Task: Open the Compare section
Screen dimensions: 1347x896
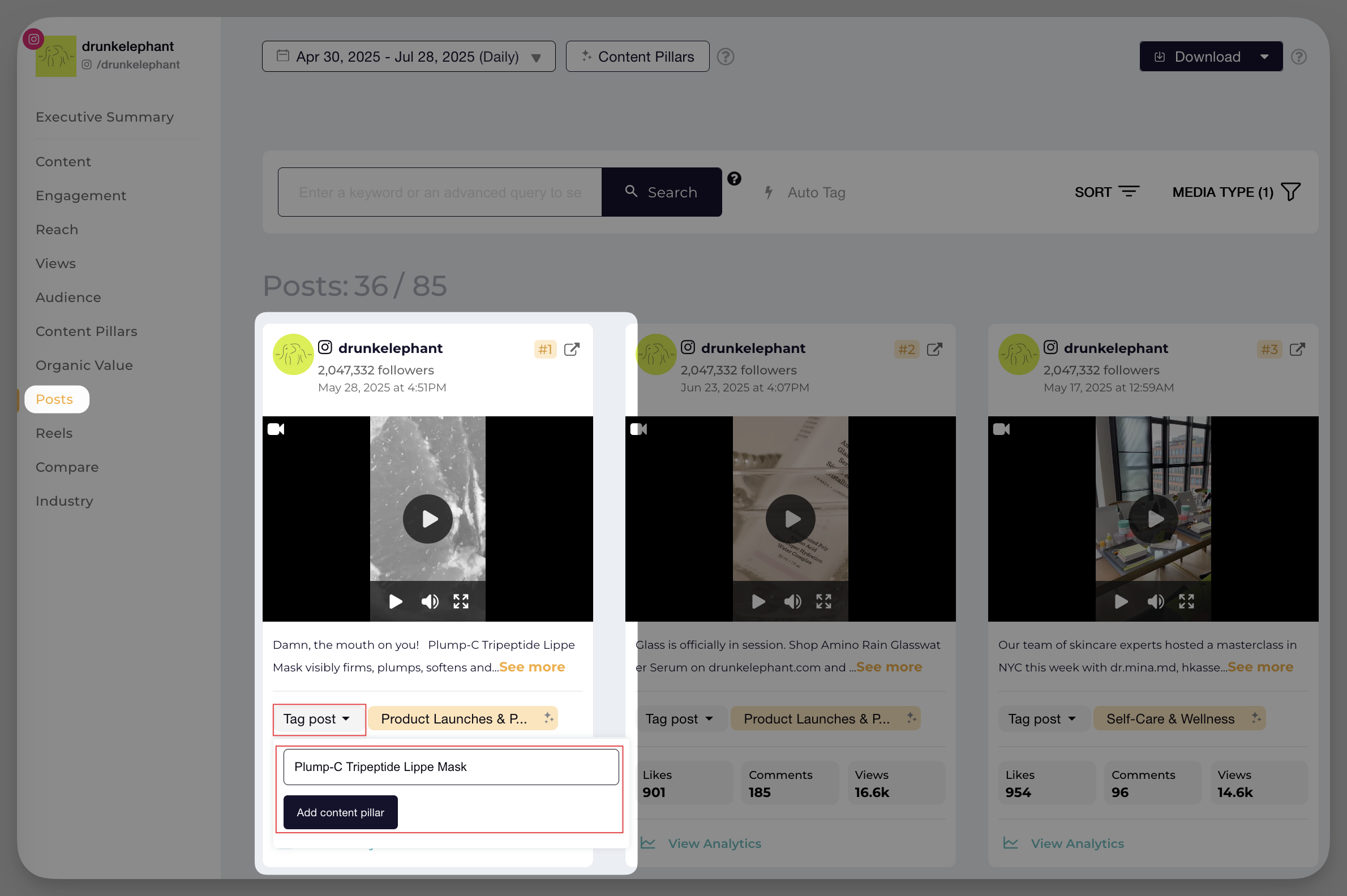Action: (x=67, y=467)
